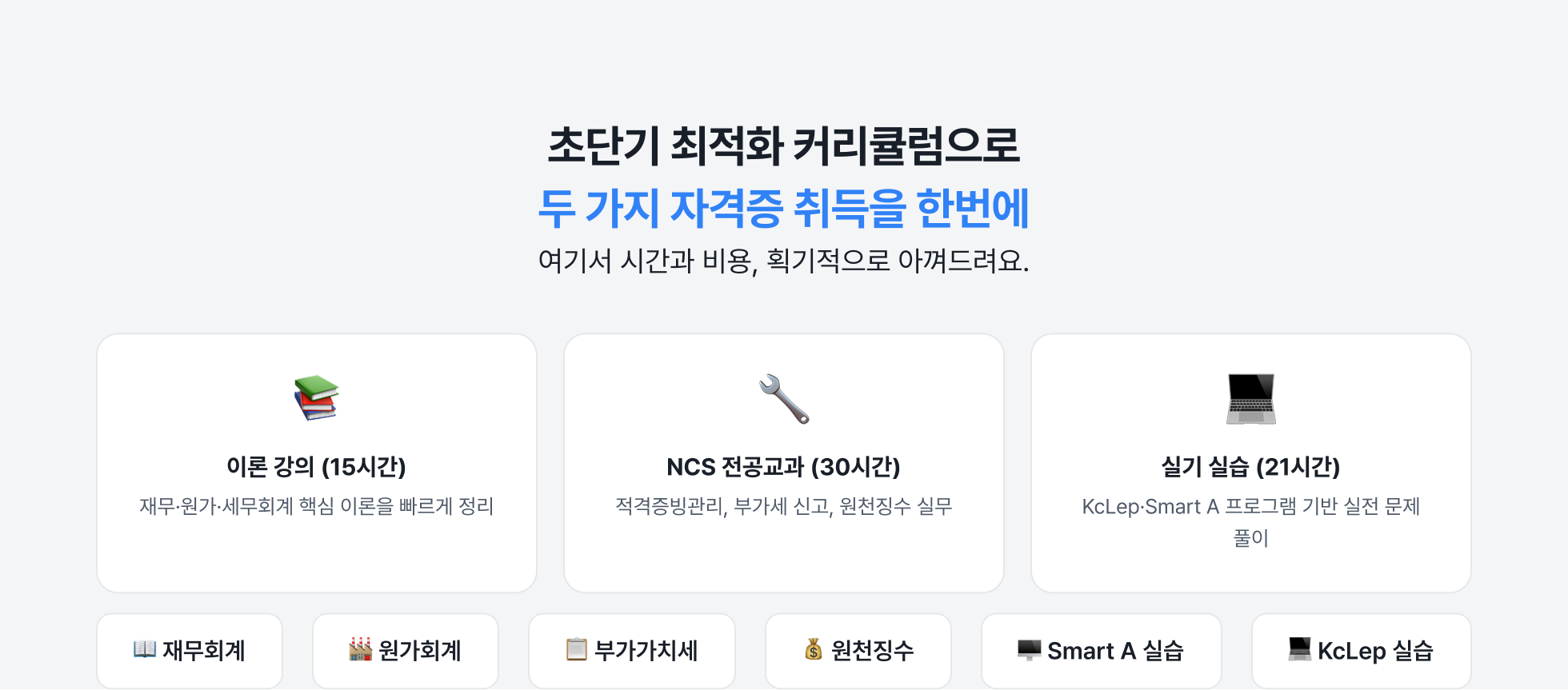
Task: Click the wrench icon for NCS
Action: click(x=784, y=398)
